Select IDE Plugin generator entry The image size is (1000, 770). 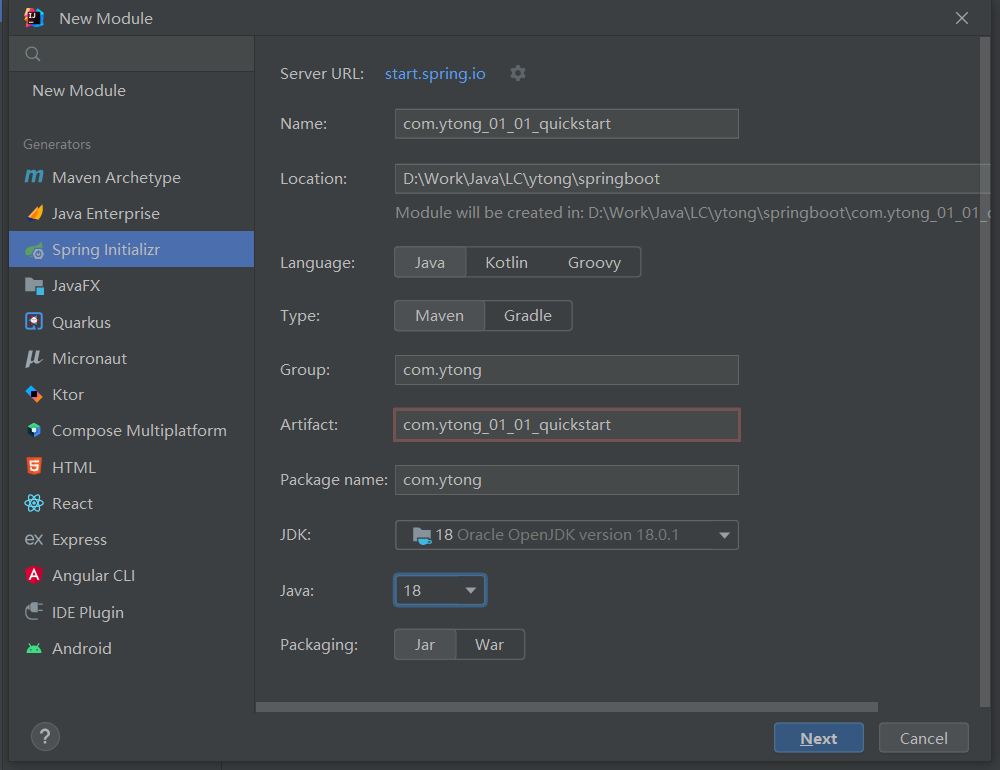point(131,612)
